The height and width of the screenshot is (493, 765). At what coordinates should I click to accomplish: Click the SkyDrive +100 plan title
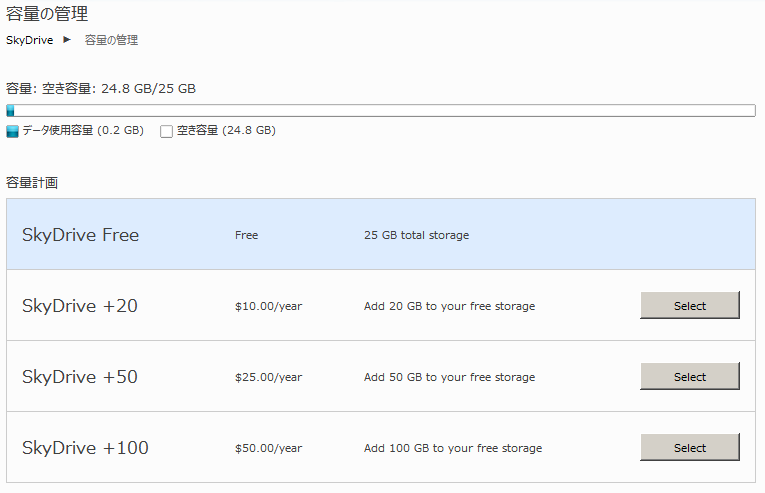click(x=85, y=448)
